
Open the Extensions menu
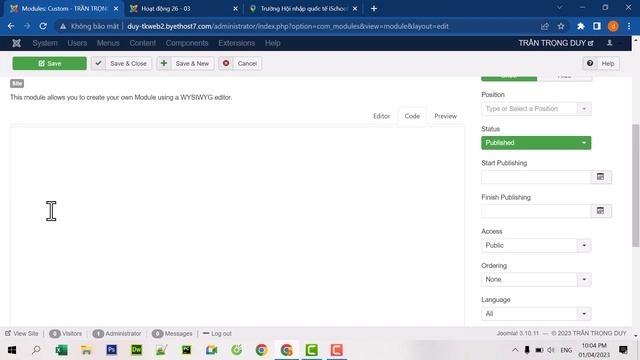coord(236,43)
